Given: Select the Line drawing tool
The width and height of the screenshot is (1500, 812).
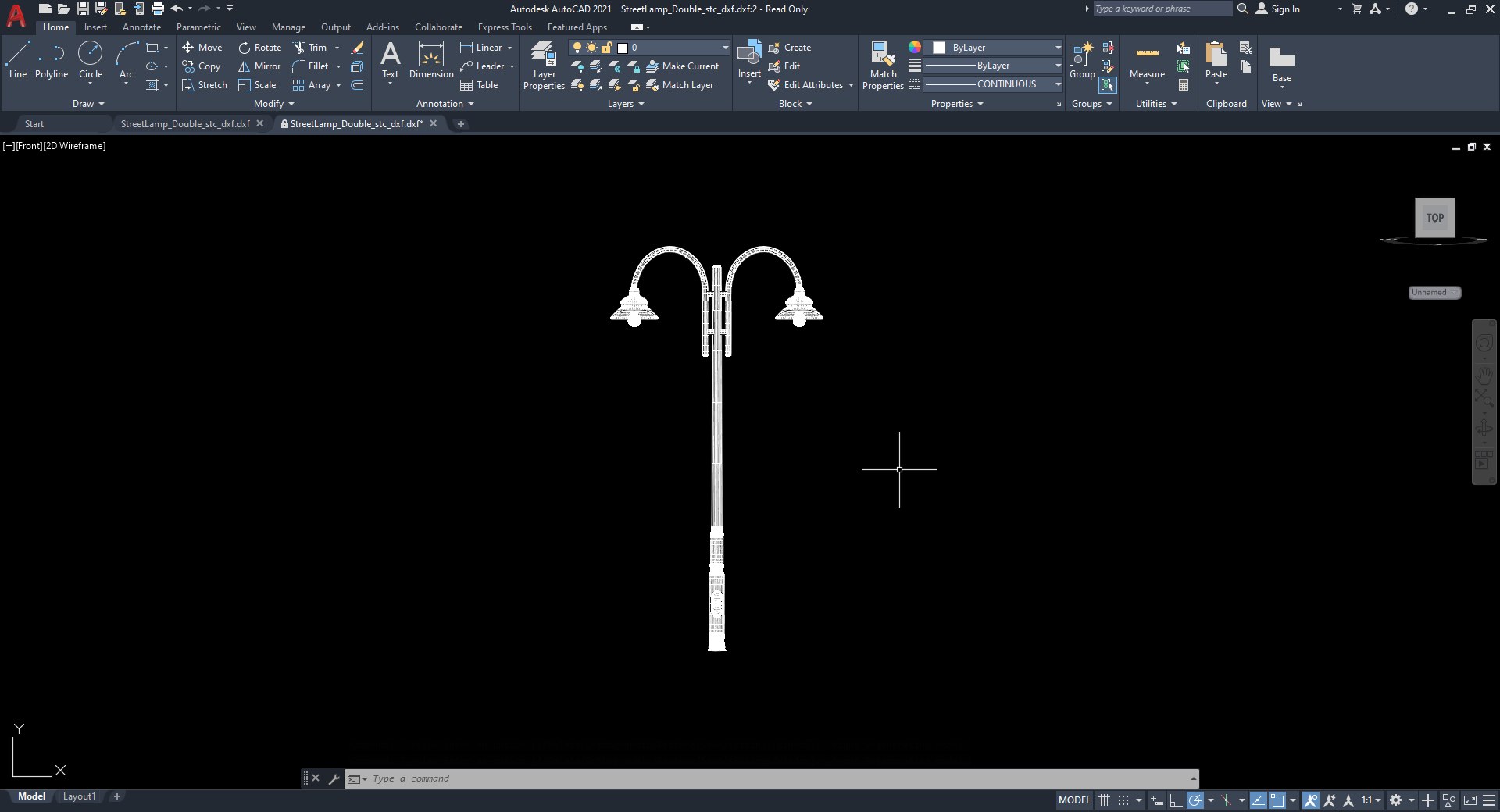Looking at the screenshot, I should coord(18,60).
